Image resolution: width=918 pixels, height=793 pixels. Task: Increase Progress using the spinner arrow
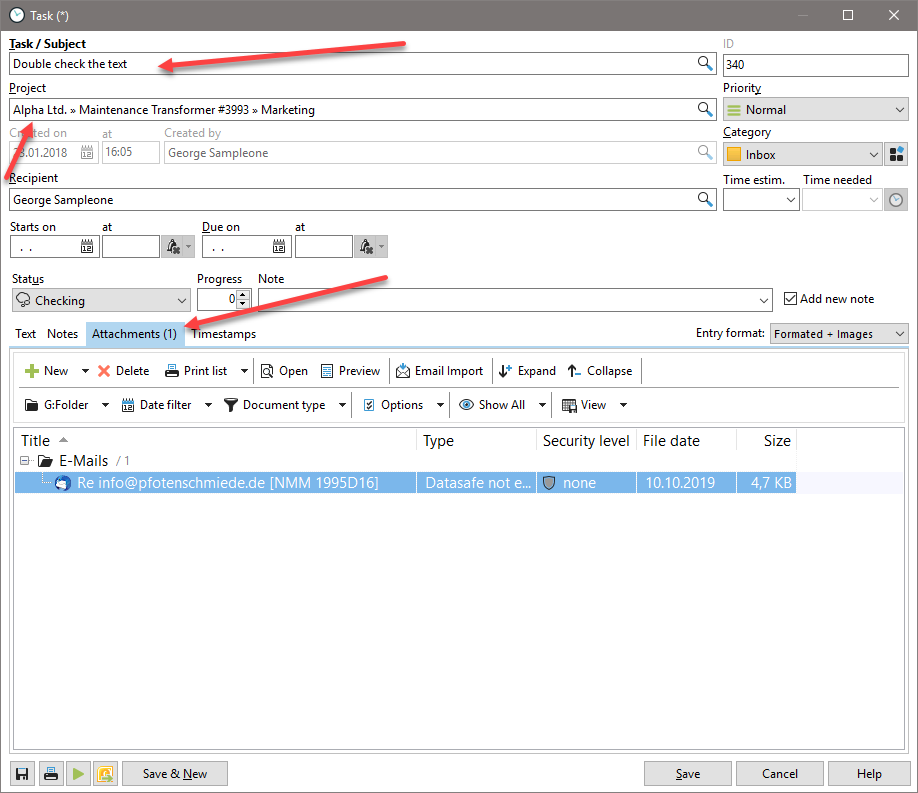point(243,294)
